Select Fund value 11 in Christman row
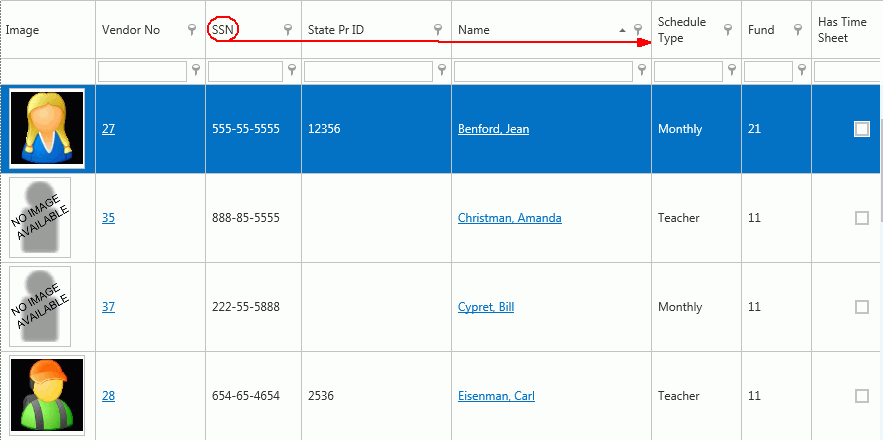883x440 pixels. click(754, 218)
